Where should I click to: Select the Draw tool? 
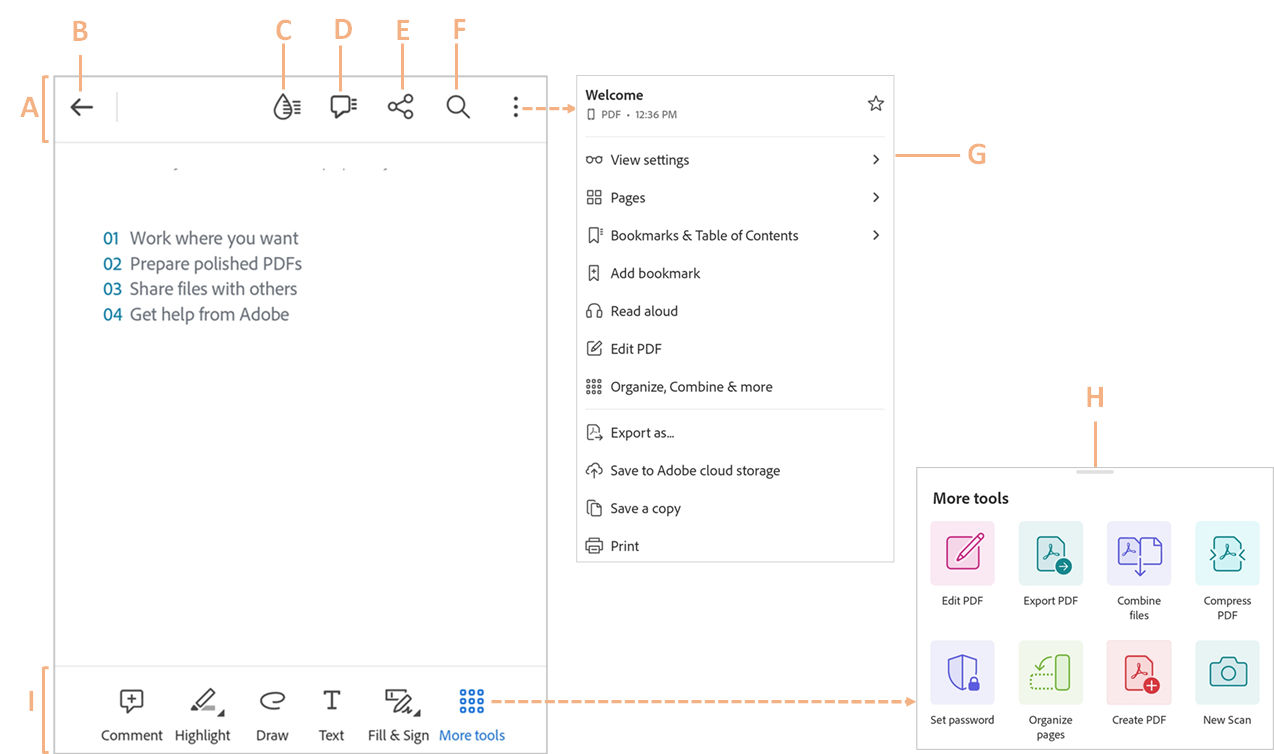[x=272, y=713]
